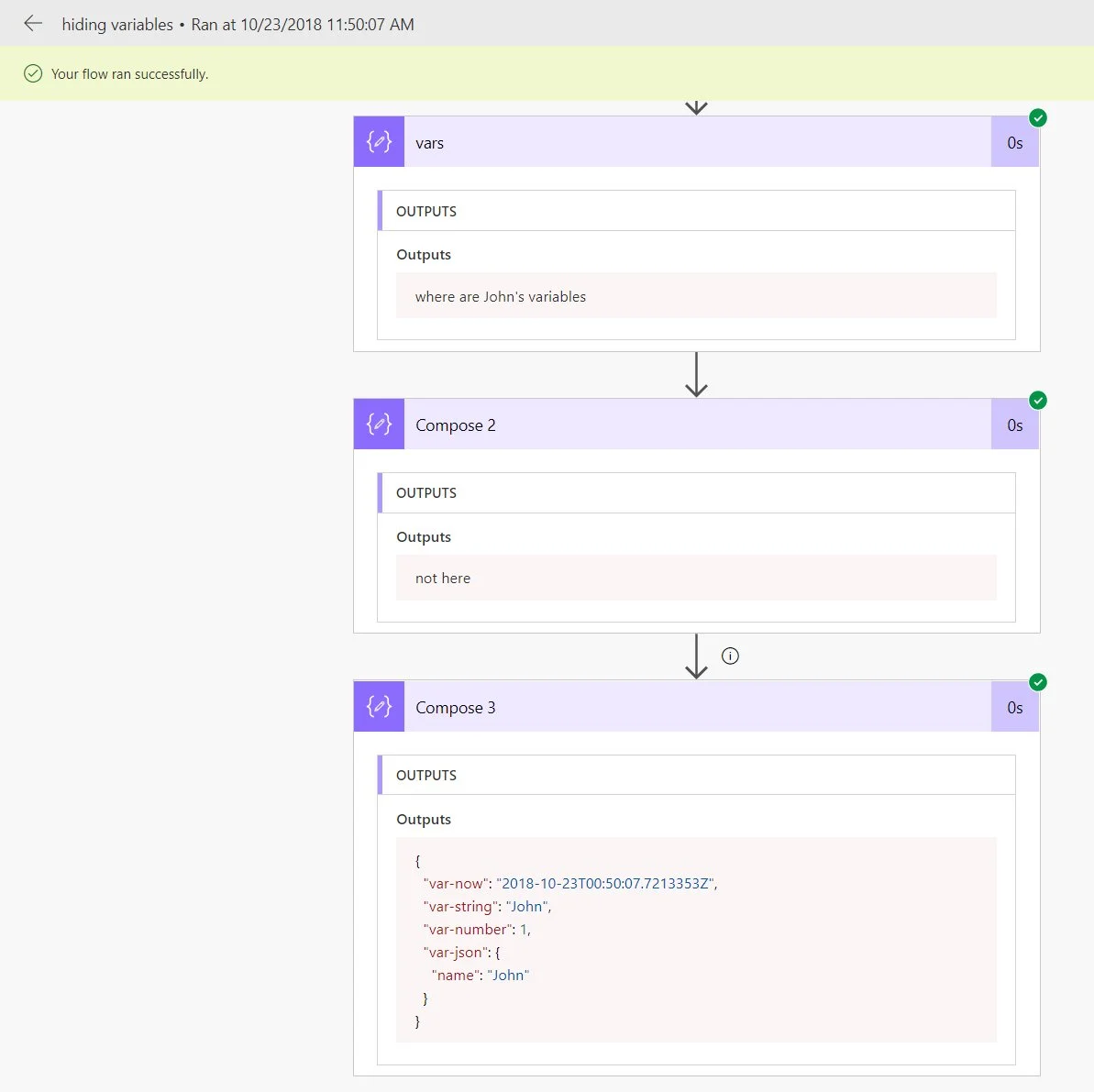Click the 'not here' output field

point(443,578)
